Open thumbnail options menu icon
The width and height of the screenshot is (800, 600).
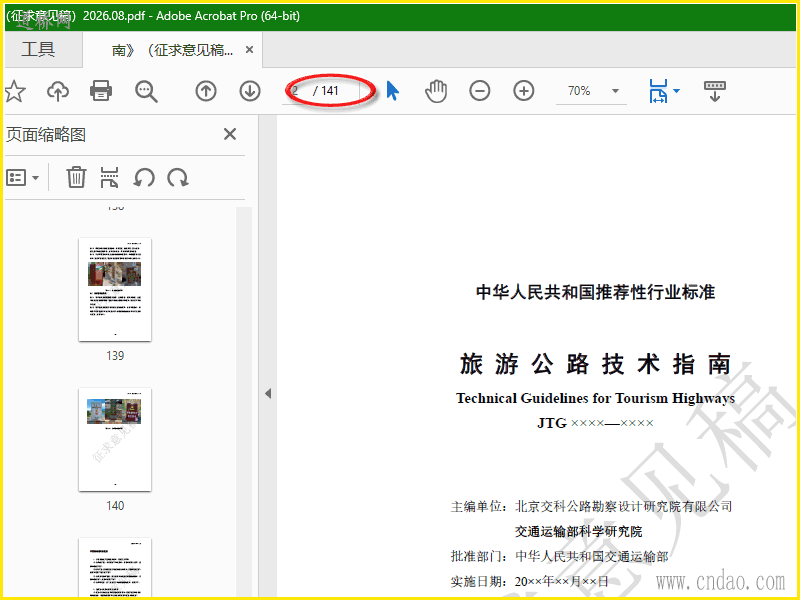22,178
